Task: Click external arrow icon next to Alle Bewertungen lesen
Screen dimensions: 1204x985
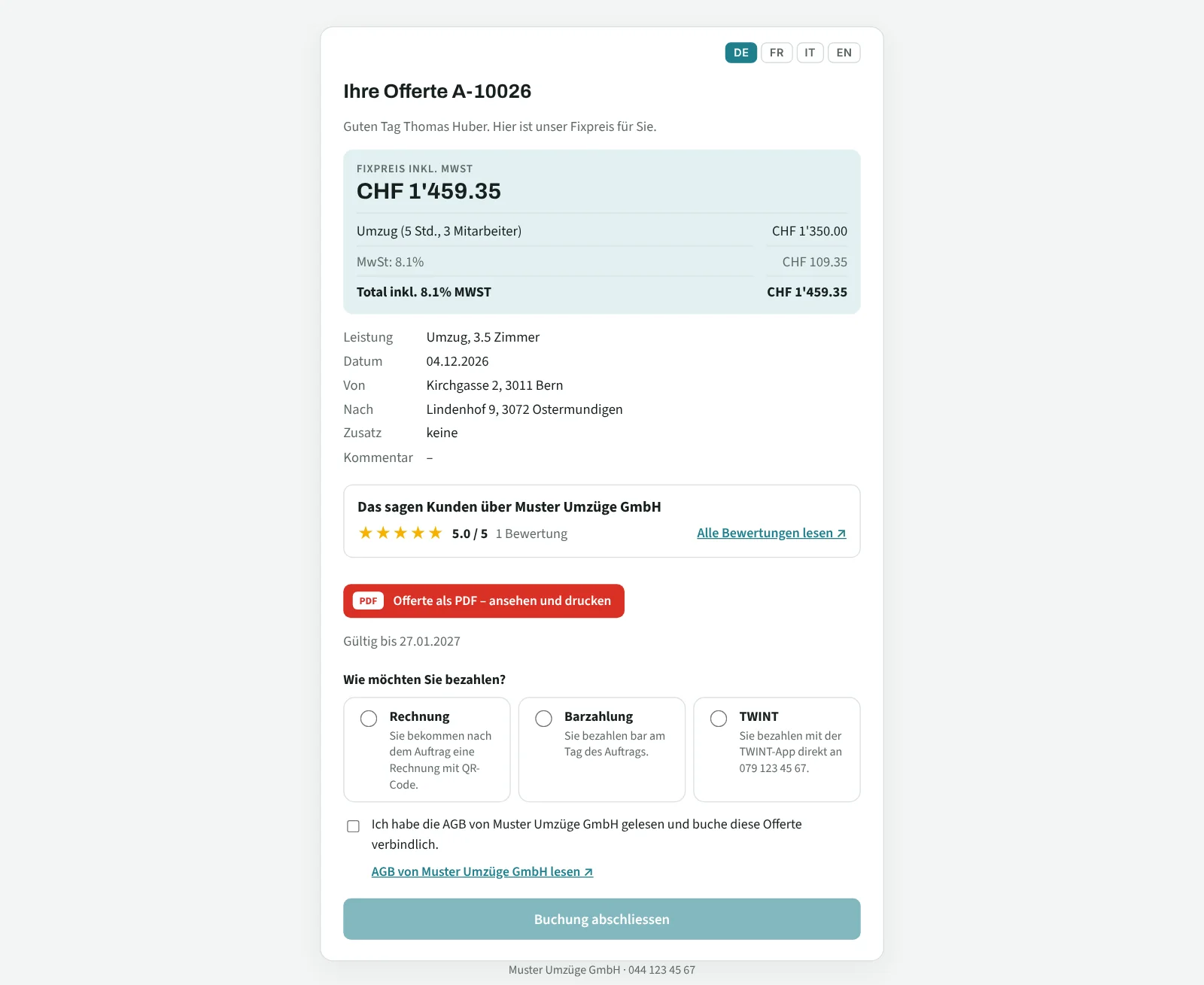Action: tap(841, 534)
